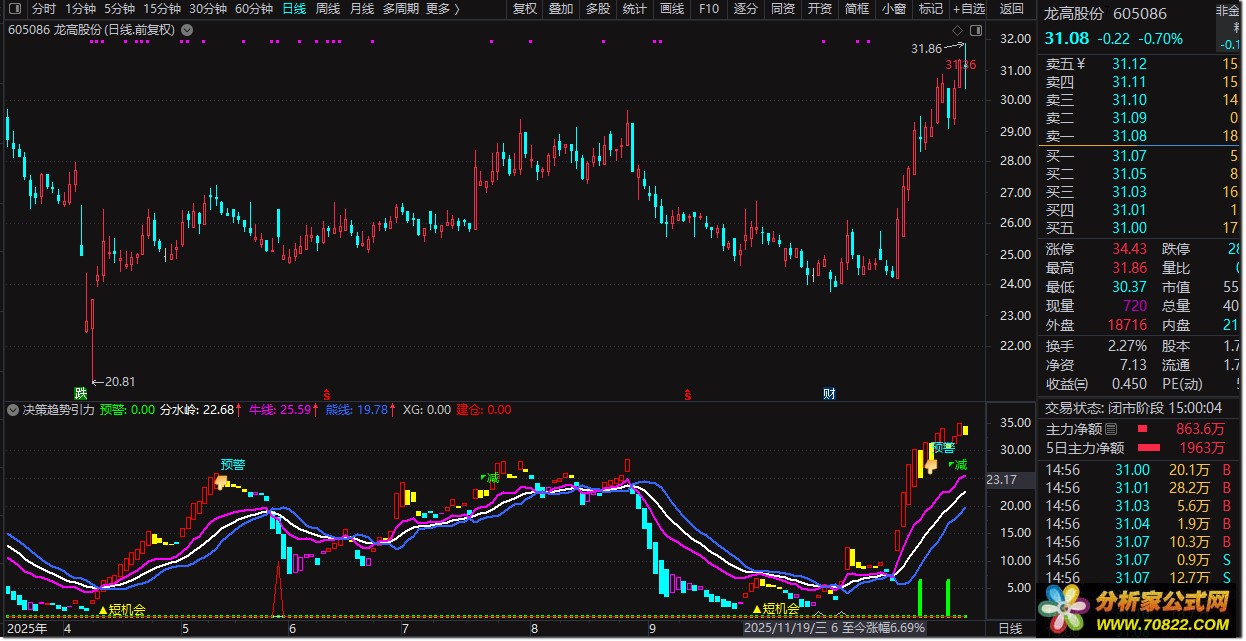The height and width of the screenshot is (641, 1246).
Task: Expand the 更多 periods list
Action: pos(442,9)
